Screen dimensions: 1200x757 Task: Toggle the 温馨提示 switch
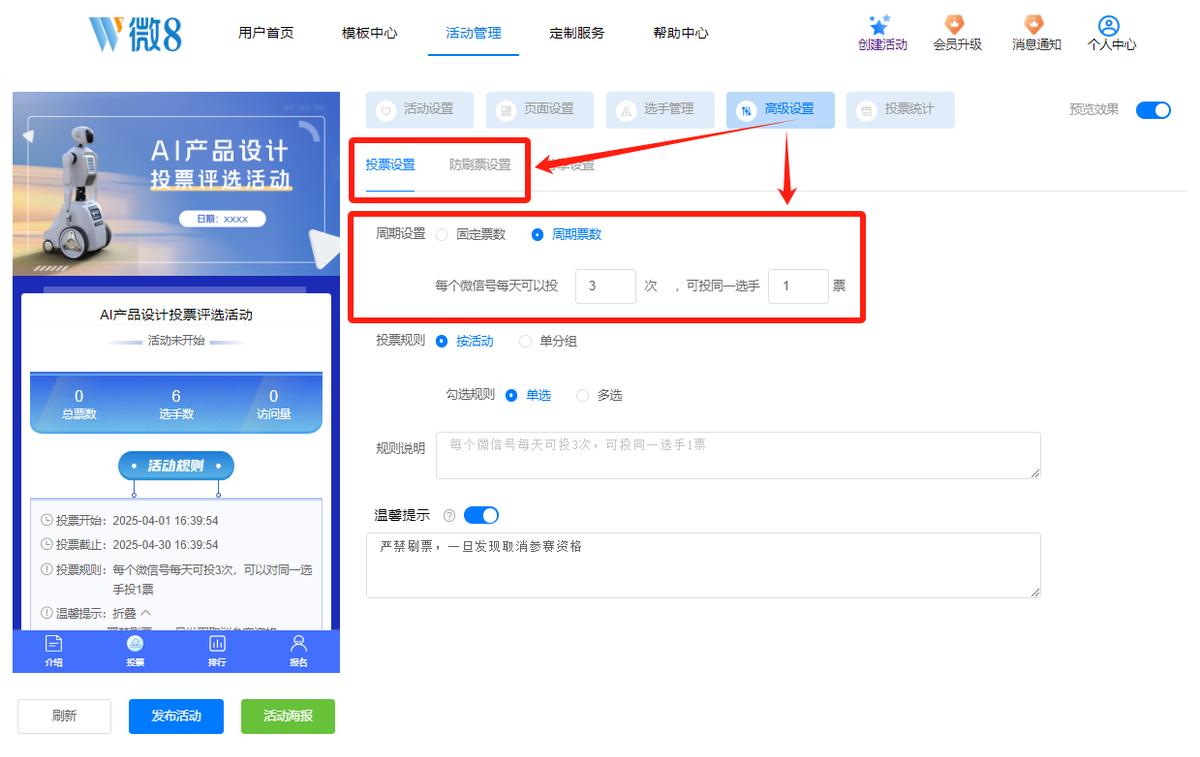pos(481,516)
